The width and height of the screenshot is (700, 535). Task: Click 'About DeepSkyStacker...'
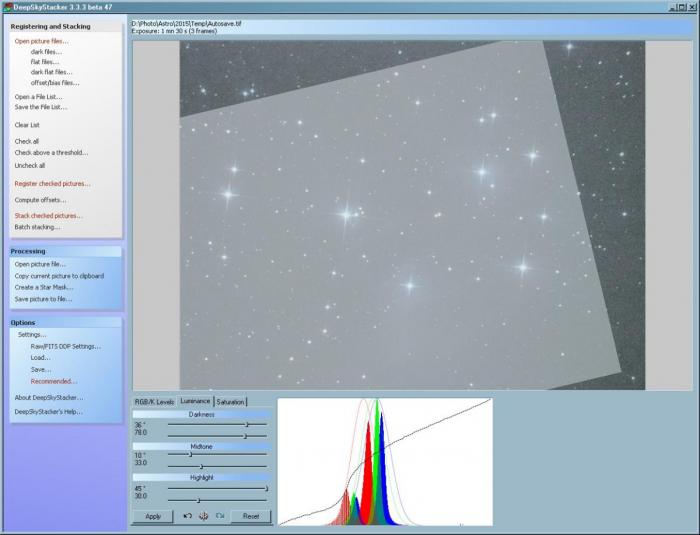[x=49, y=398]
